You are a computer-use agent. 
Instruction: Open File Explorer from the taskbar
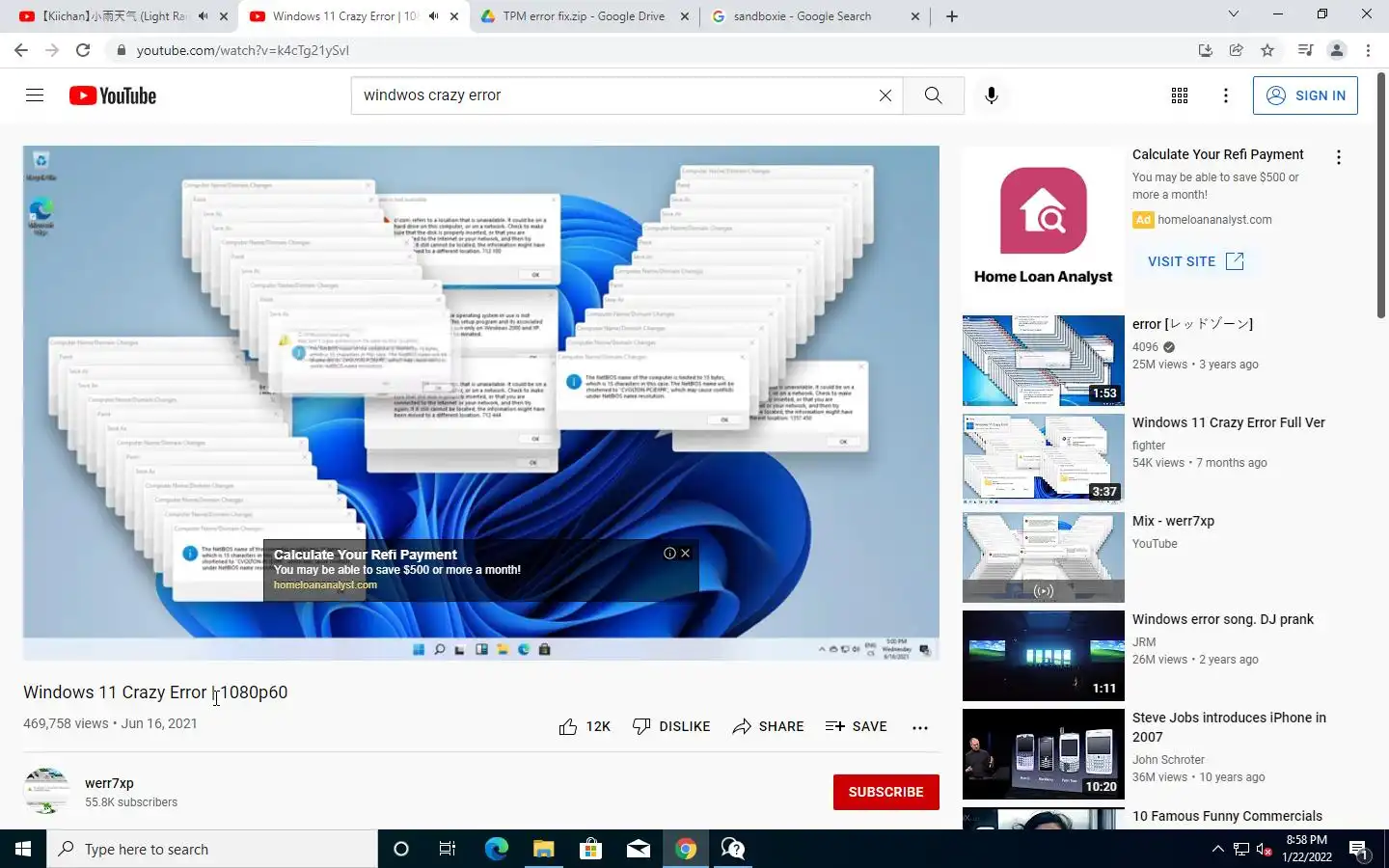[x=543, y=849]
